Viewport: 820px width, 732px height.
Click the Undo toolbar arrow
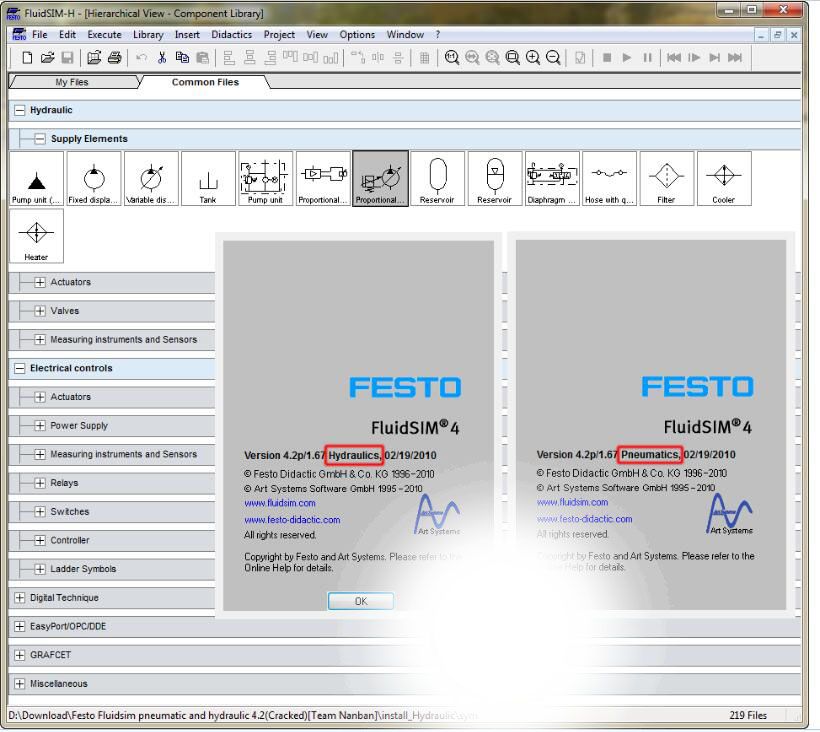point(141,58)
